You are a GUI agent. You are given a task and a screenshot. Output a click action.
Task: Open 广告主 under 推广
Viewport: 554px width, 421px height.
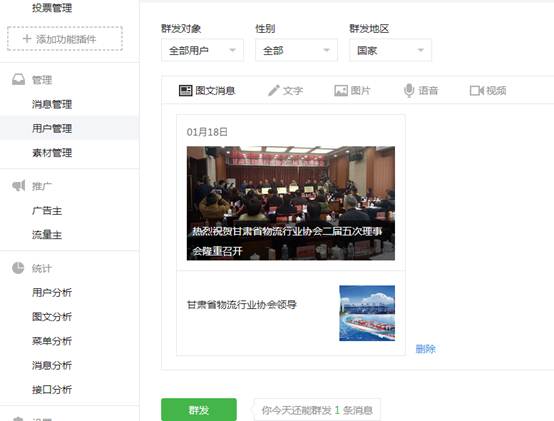pyautogui.click(x=47, y=210)
